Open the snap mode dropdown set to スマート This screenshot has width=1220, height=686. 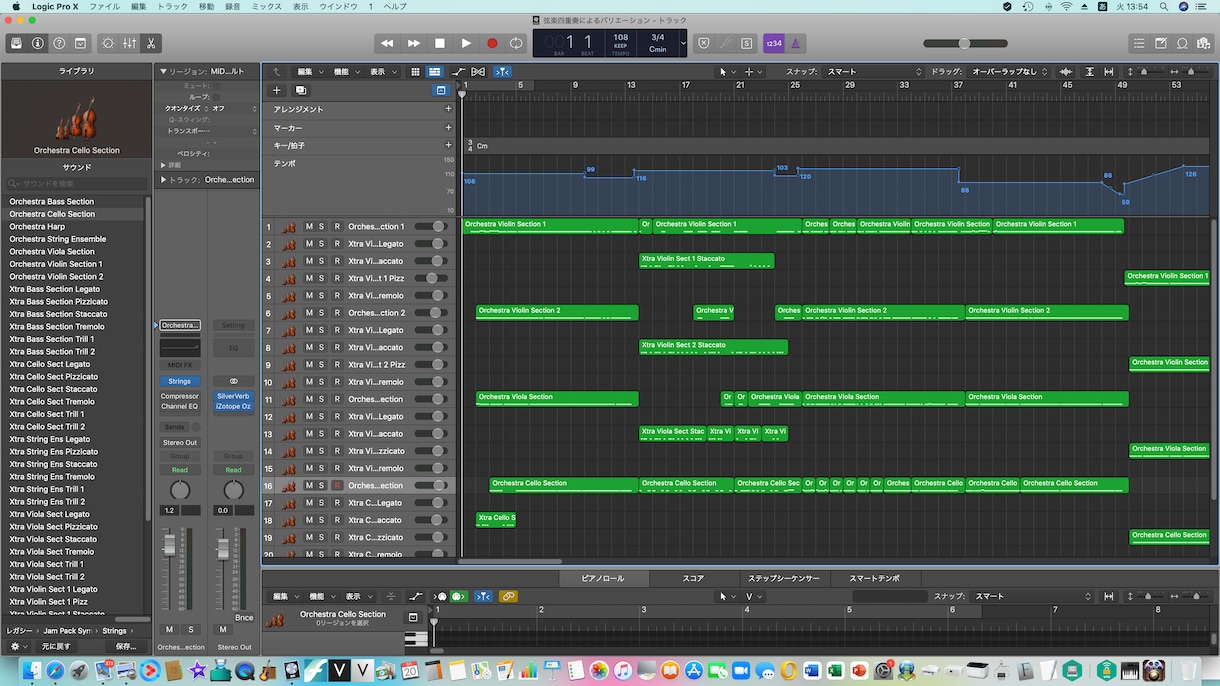tap(874, 72)
